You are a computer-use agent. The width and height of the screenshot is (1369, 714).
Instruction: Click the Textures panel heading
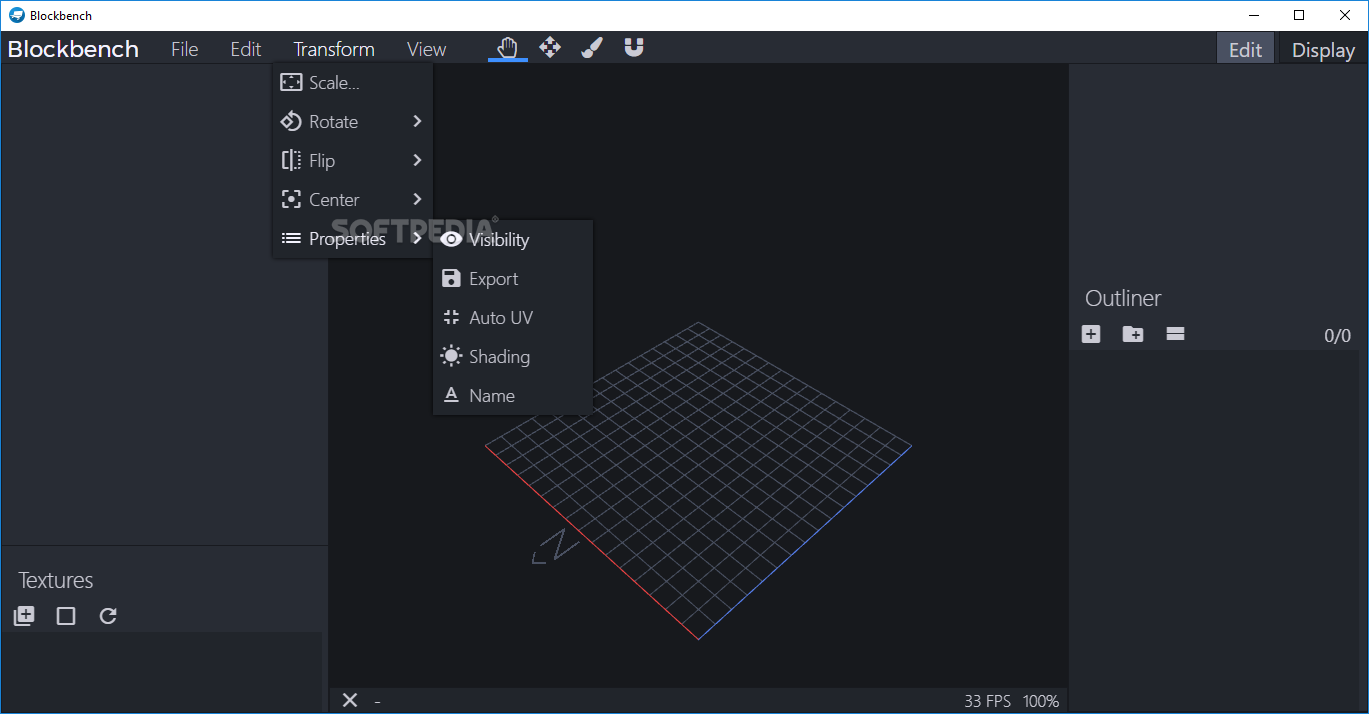[56, 580]
